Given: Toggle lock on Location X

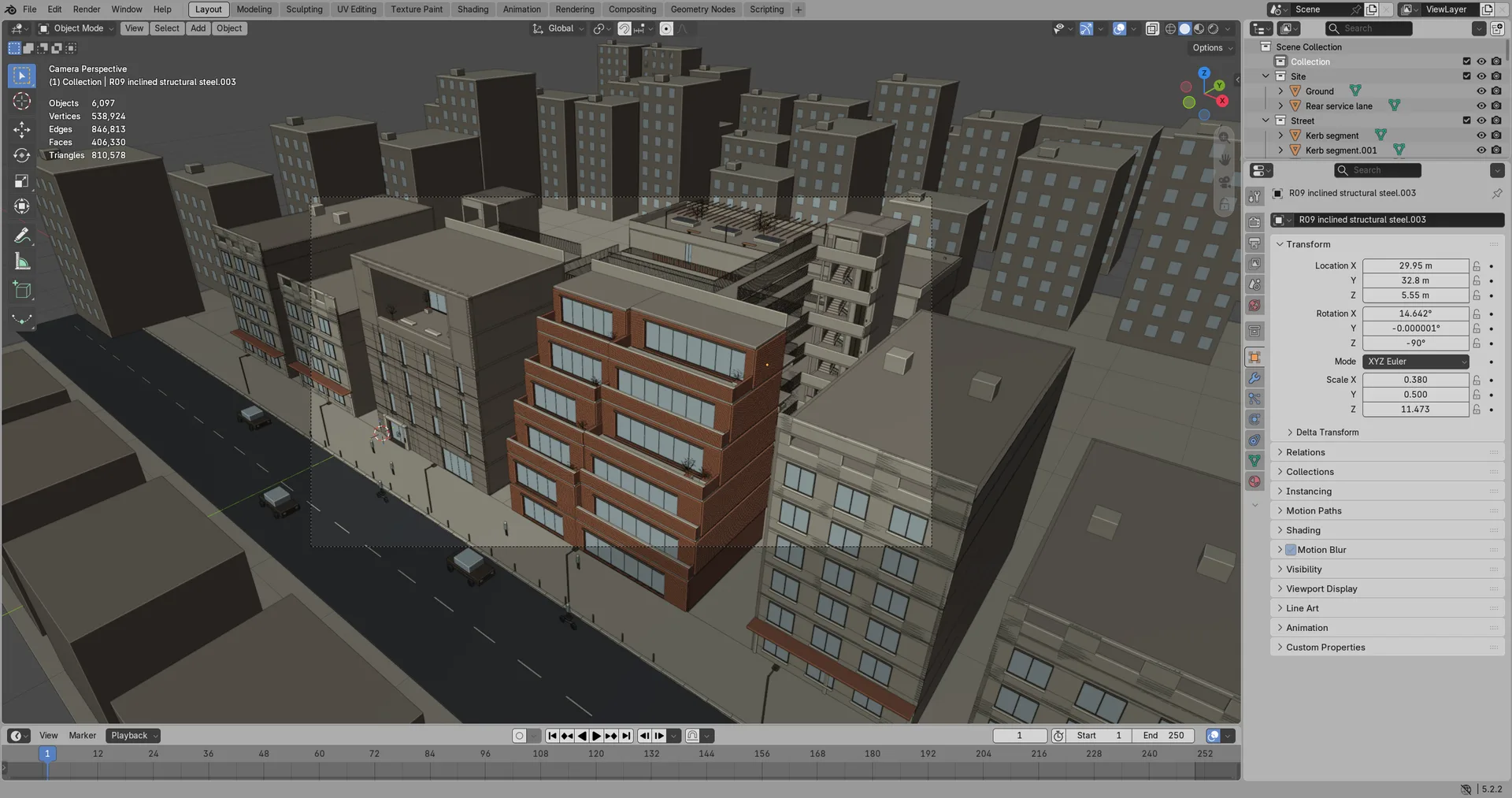Looking at the screenshot, I should (1477, 266).
